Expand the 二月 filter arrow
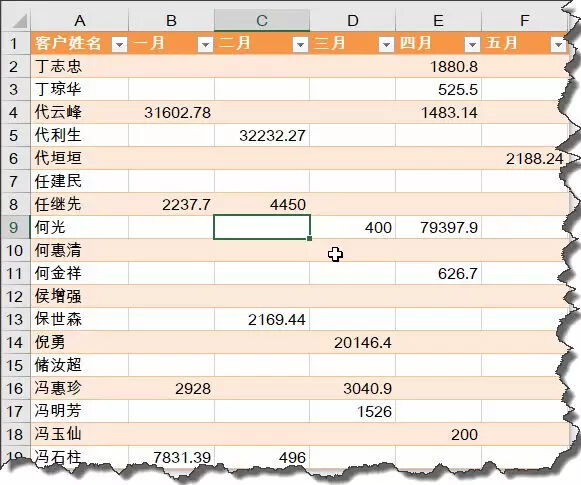The height and width of the screenshot is (485, 581). [301, 45]
